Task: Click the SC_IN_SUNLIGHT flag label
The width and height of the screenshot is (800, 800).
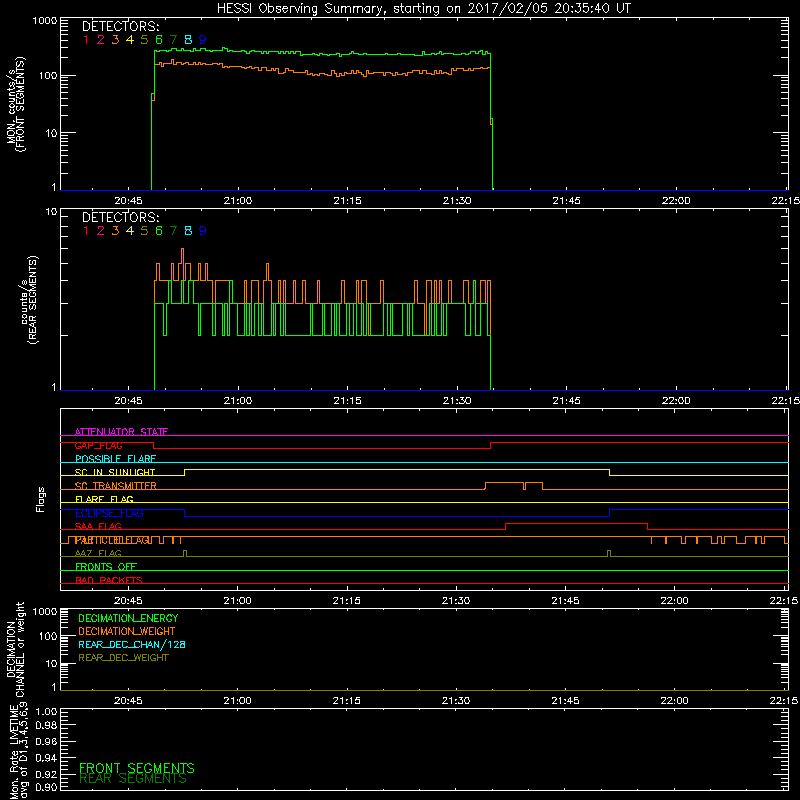Action: point(115,472)
